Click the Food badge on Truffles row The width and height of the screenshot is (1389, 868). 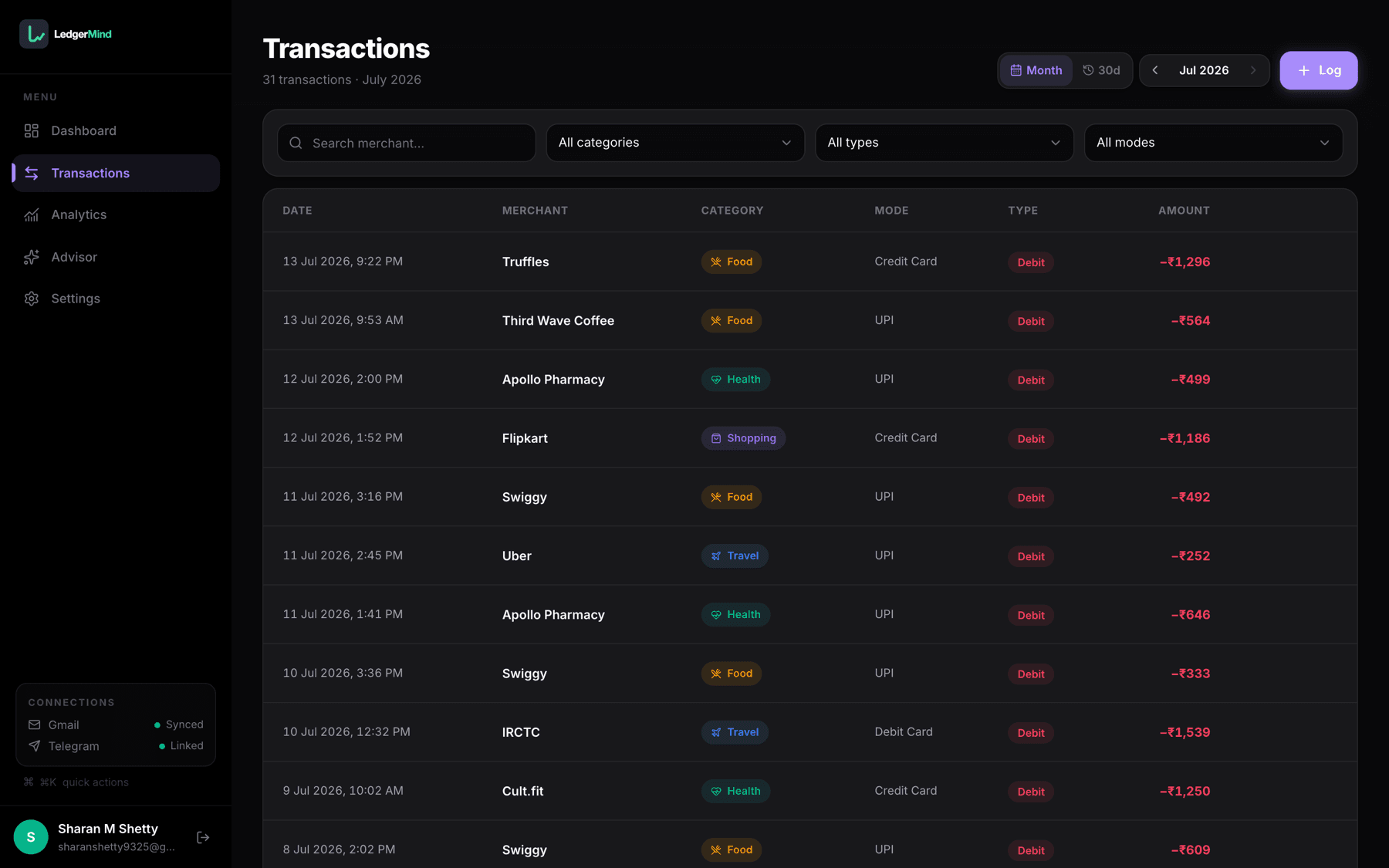732,262
